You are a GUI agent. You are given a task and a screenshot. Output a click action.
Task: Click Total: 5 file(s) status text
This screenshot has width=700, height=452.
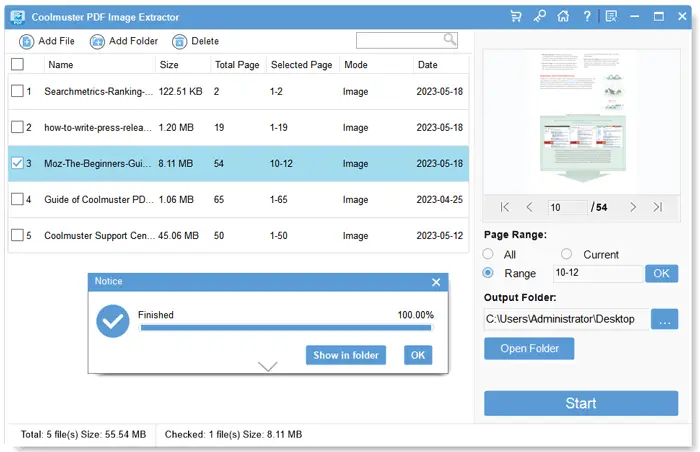tap(83, 434)
